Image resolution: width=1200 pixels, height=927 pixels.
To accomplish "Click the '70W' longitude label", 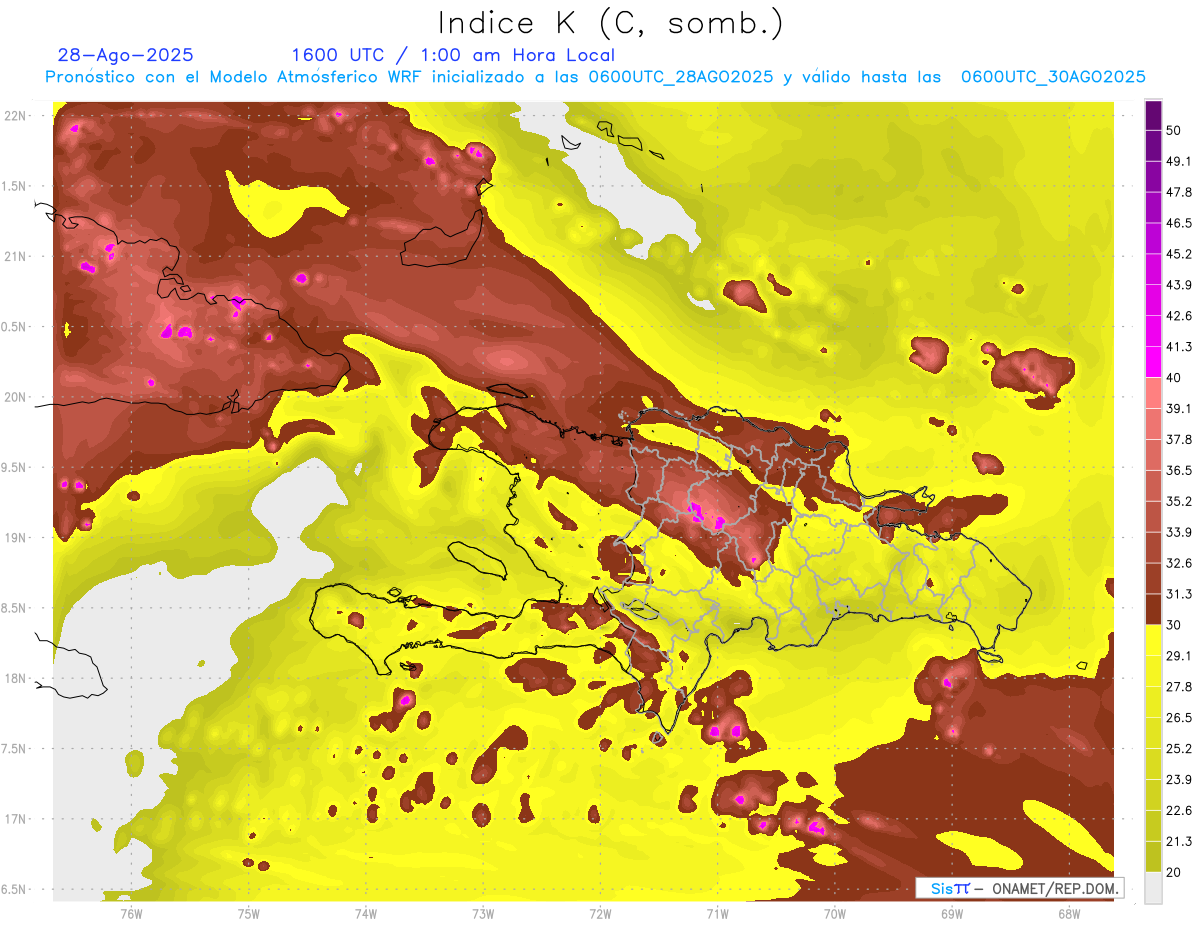I will coord(835,913).
